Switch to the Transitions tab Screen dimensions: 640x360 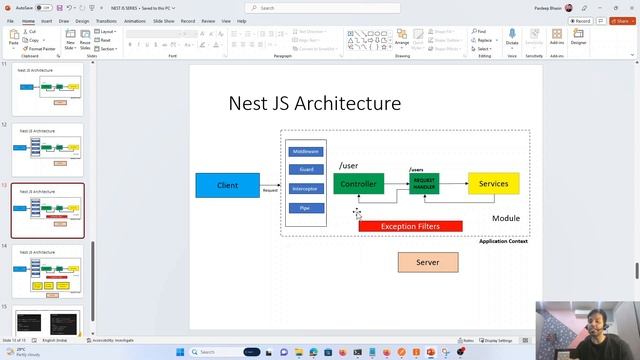tap(106, 21)
